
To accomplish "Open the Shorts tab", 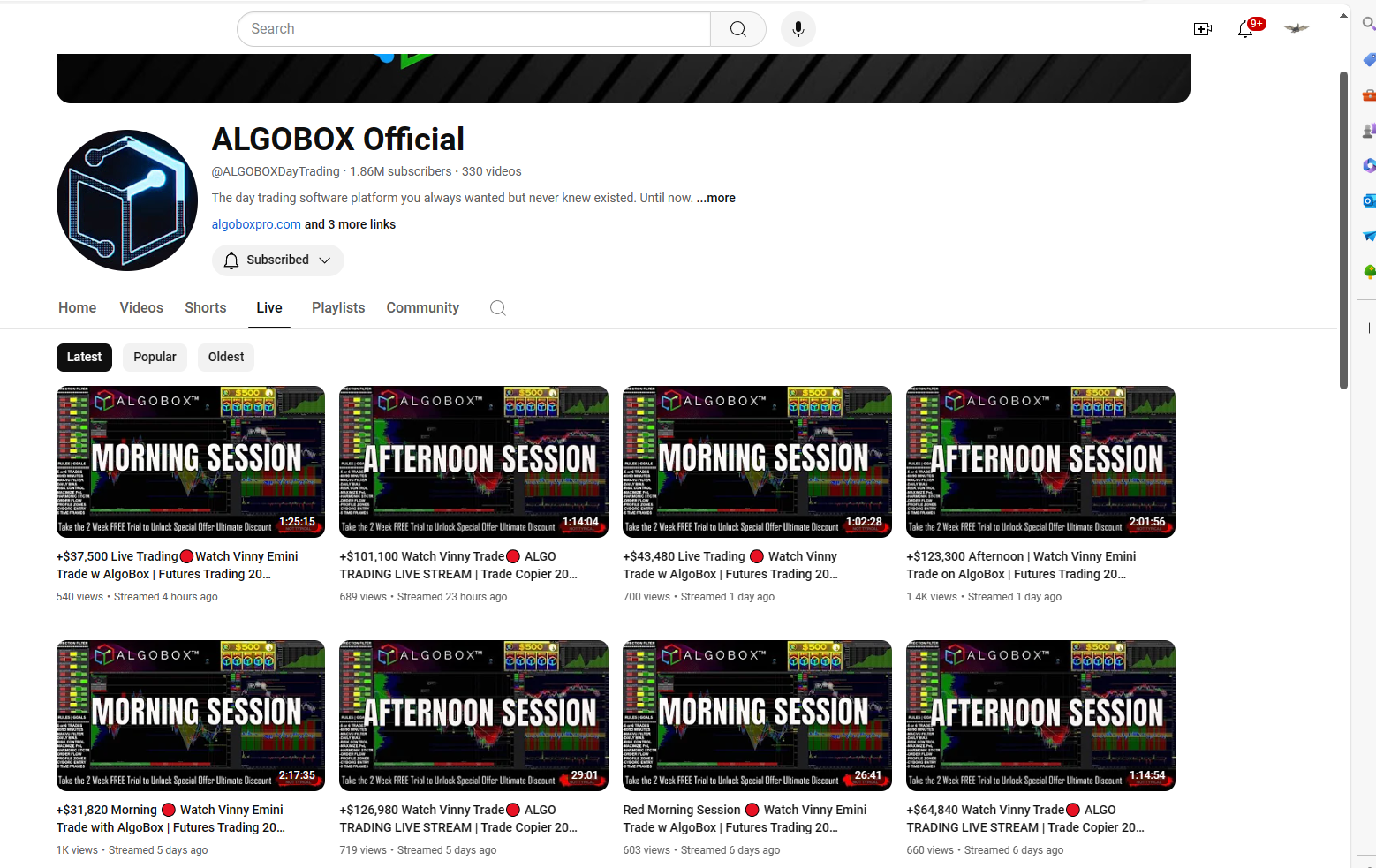I will [206, 307].
